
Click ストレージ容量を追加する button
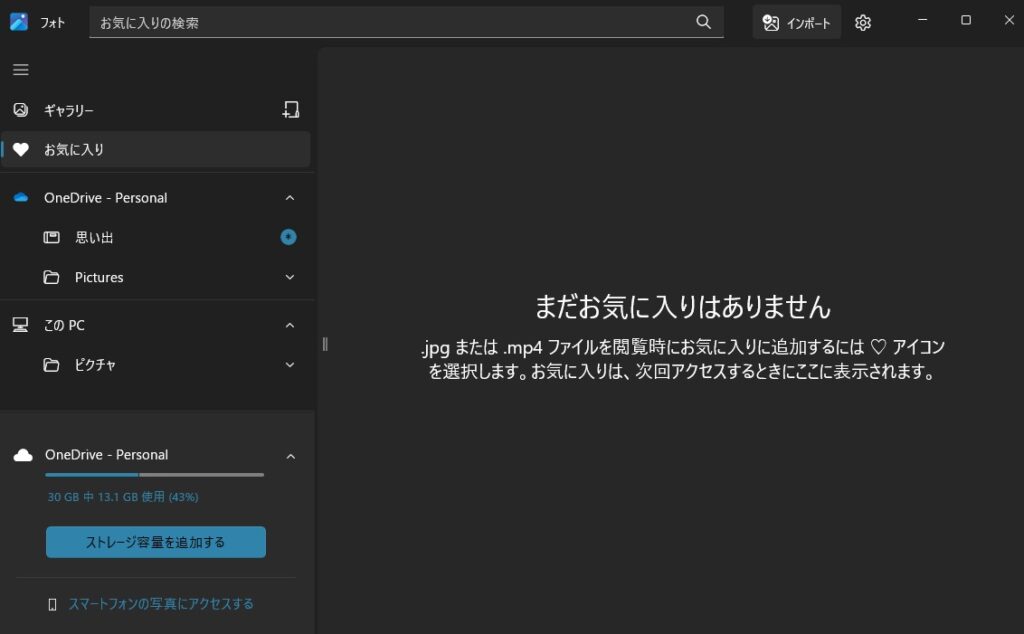click(156, 542)
